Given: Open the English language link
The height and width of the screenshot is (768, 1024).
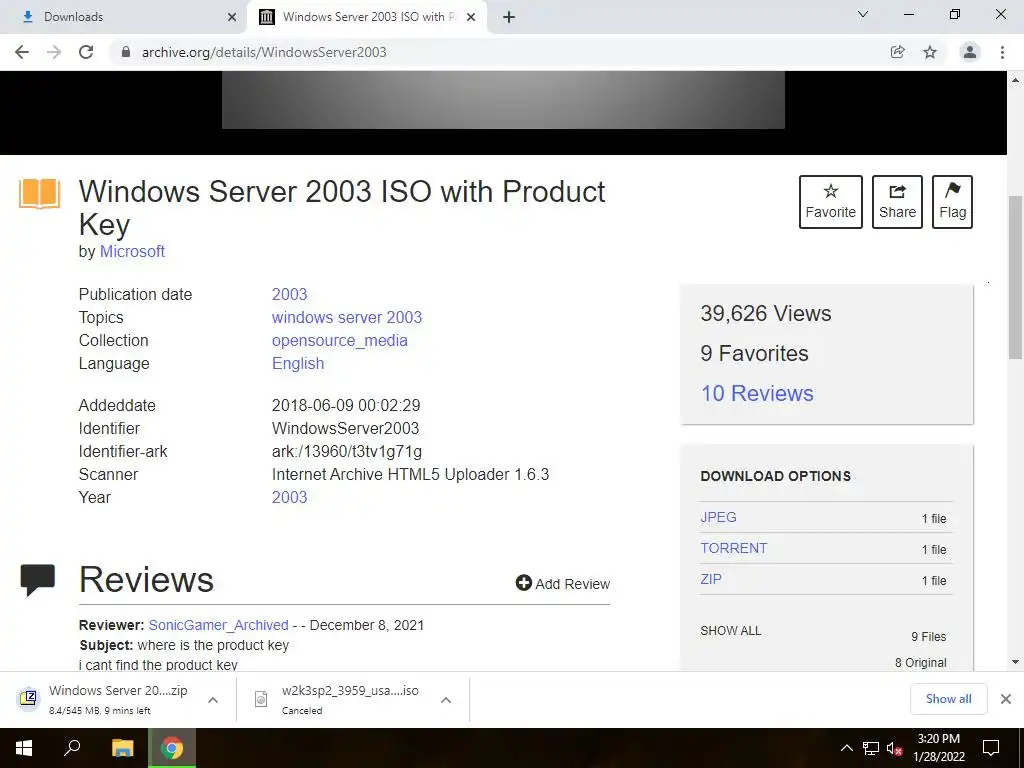Looking at the screenshot, I should coord(298,364).
